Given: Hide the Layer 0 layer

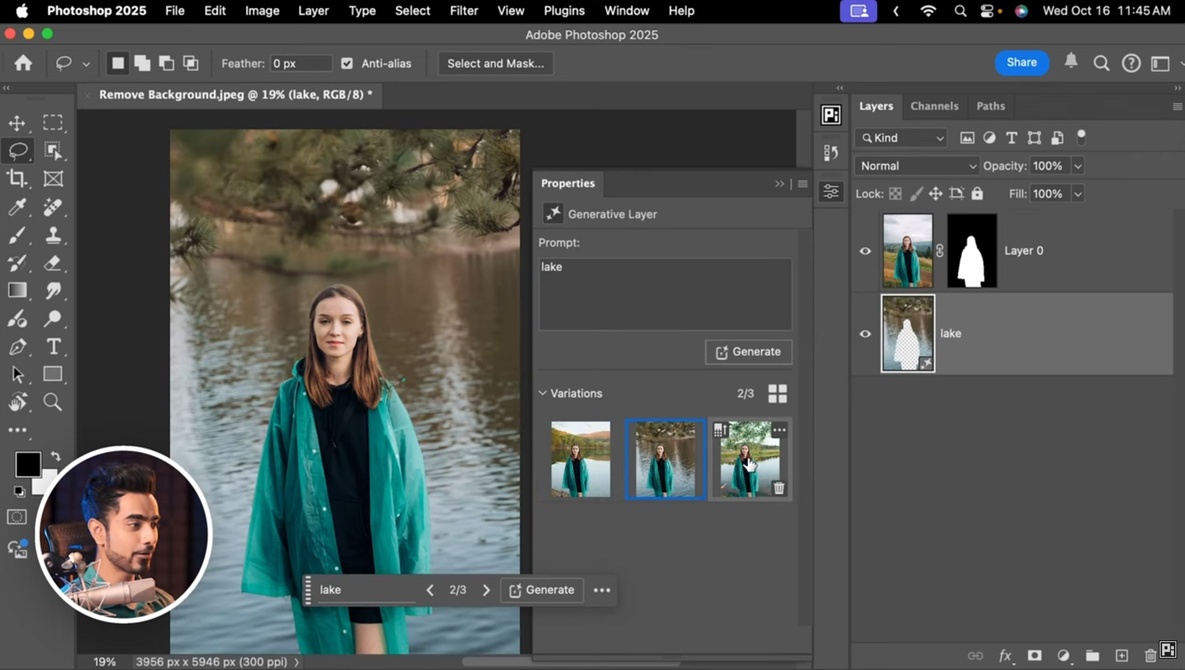Looking at the screenshot, I should pos(865,251).
